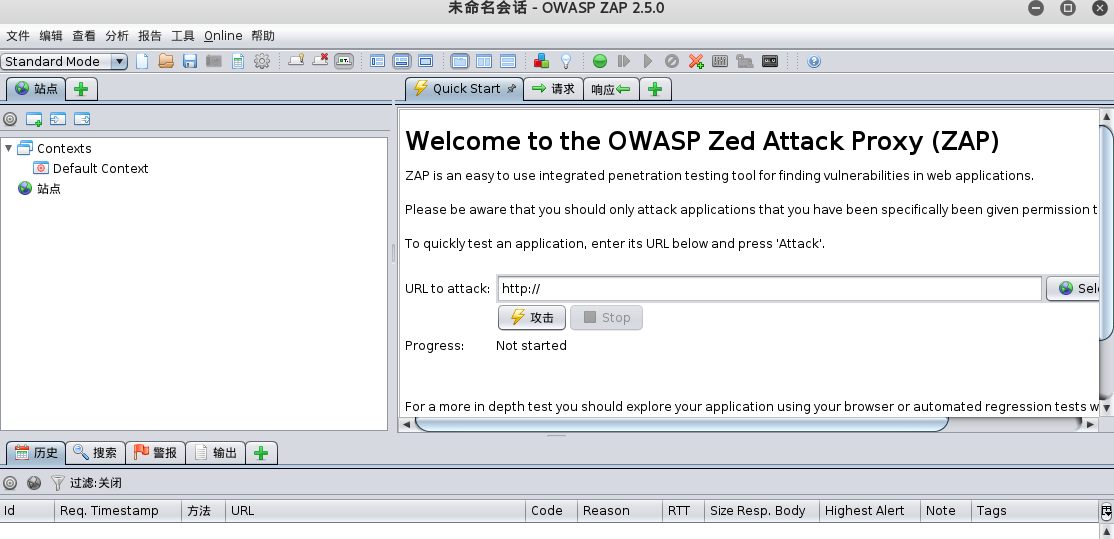Click the New Context icon
1114x539 pixels.
pyautogui.click(x=34, y=119)
